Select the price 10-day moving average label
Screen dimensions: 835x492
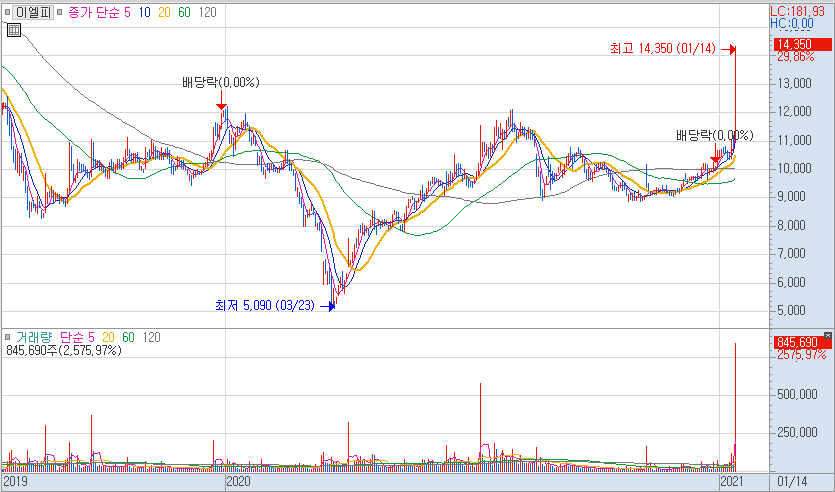pyautogui.click(x=144, y=12)
